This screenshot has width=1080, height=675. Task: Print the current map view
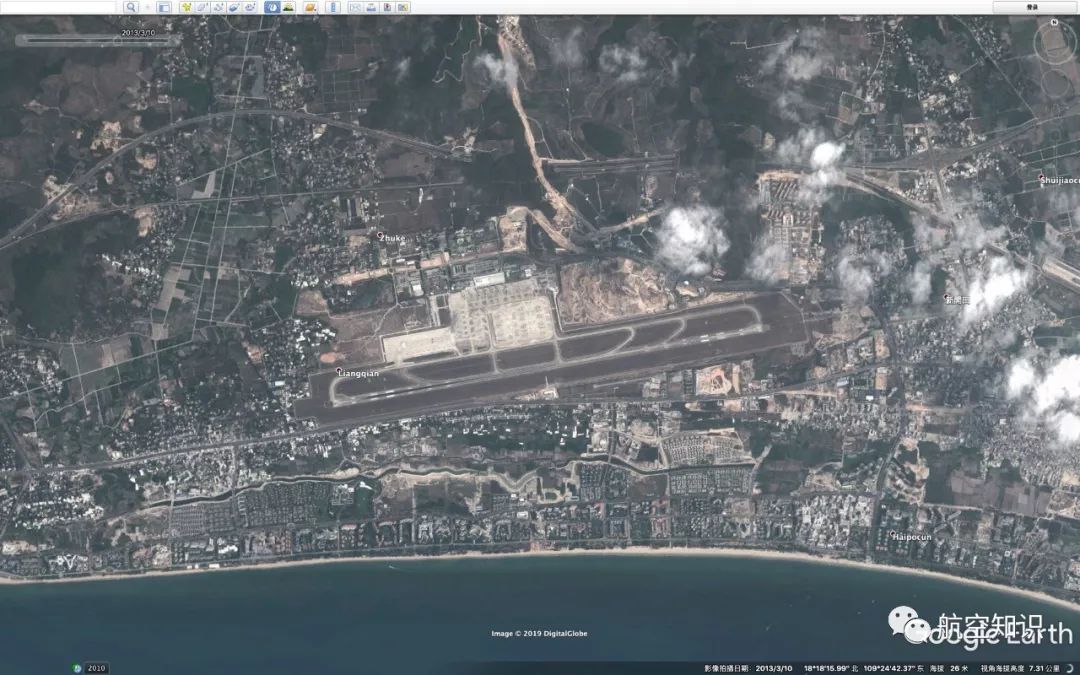371,7
